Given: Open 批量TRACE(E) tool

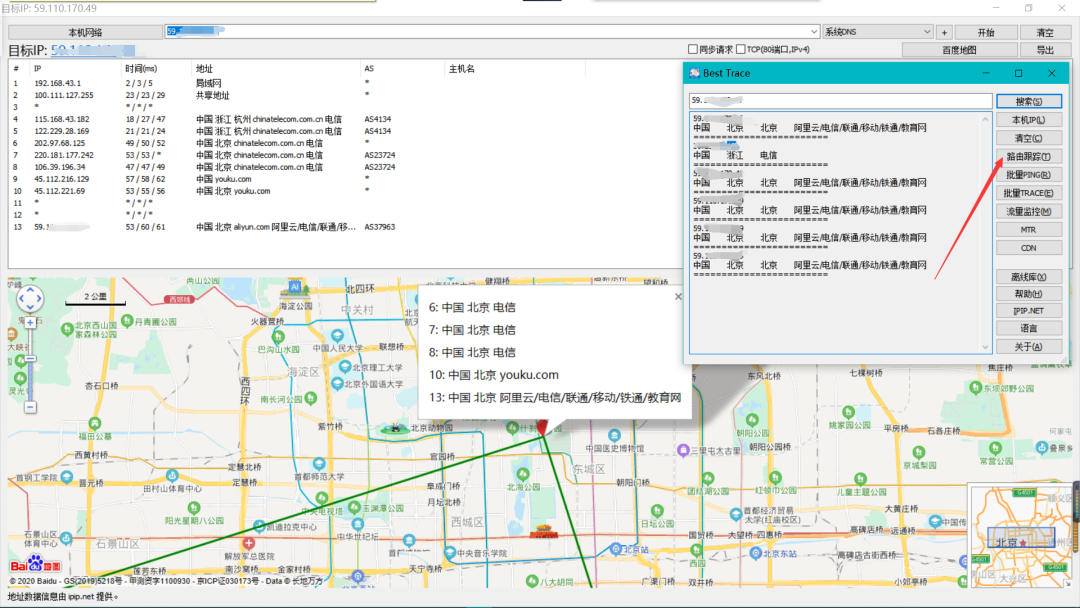Looking at the screenshot, I should [x=1028, y=193].
